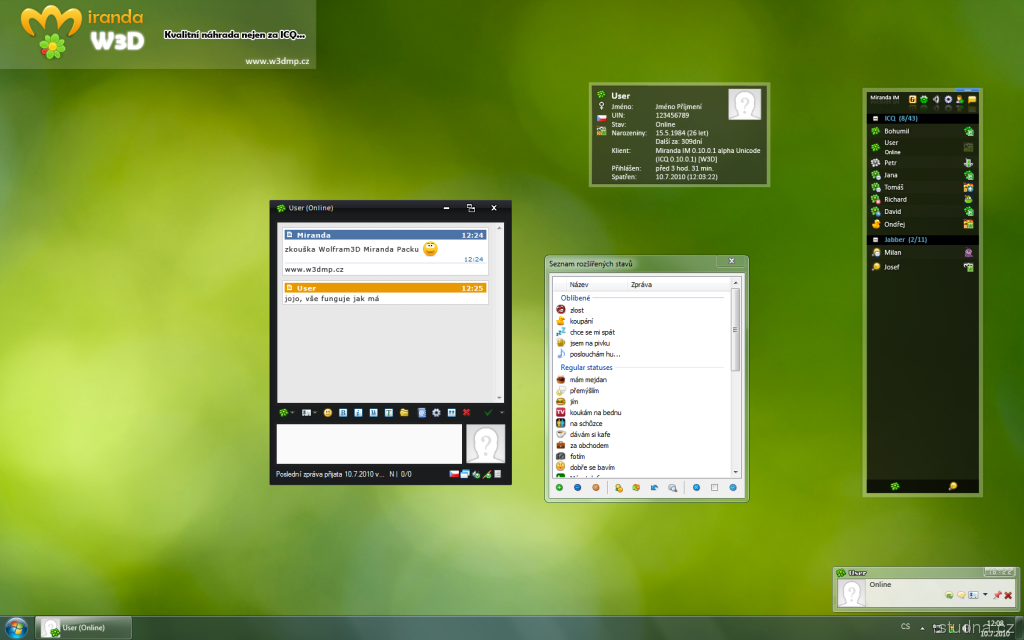1024x640 pixels.
Task: Select the 'koukám na bednu' status
Action: click(x=594, y=412)
